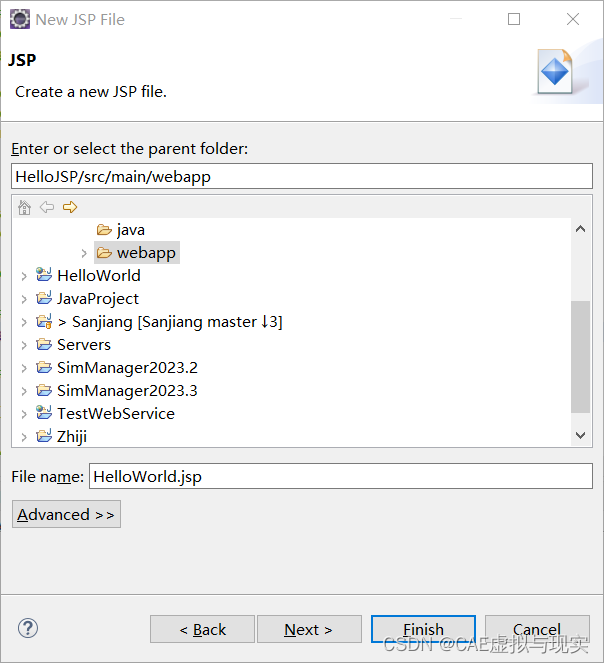Click the Sanjiang repository project icon
This screenshot has width=604, height=663.
pos(43,321)
